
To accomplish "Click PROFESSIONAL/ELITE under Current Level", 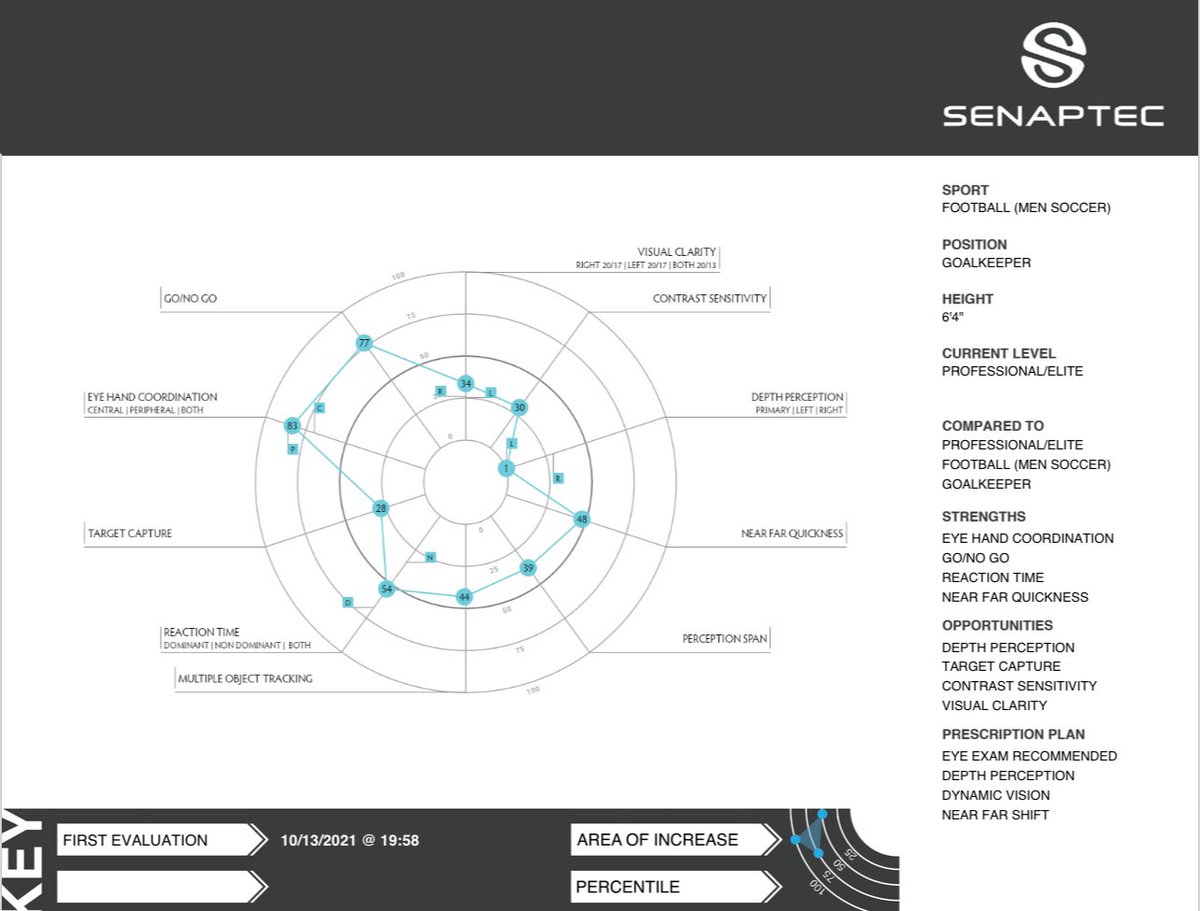I will pyautogui.click(x=1012, y=371).
